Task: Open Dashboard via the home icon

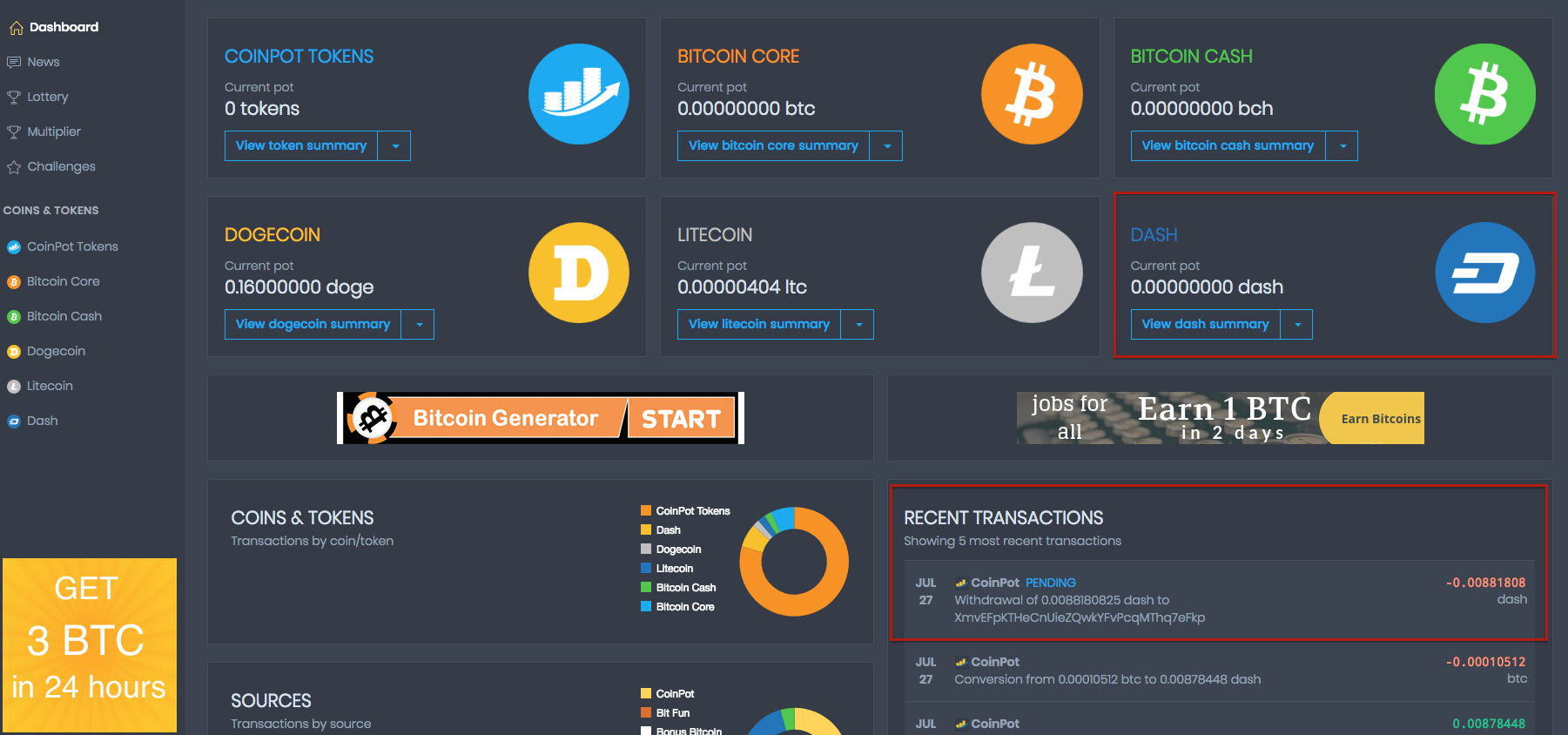Action: point(16,28)
